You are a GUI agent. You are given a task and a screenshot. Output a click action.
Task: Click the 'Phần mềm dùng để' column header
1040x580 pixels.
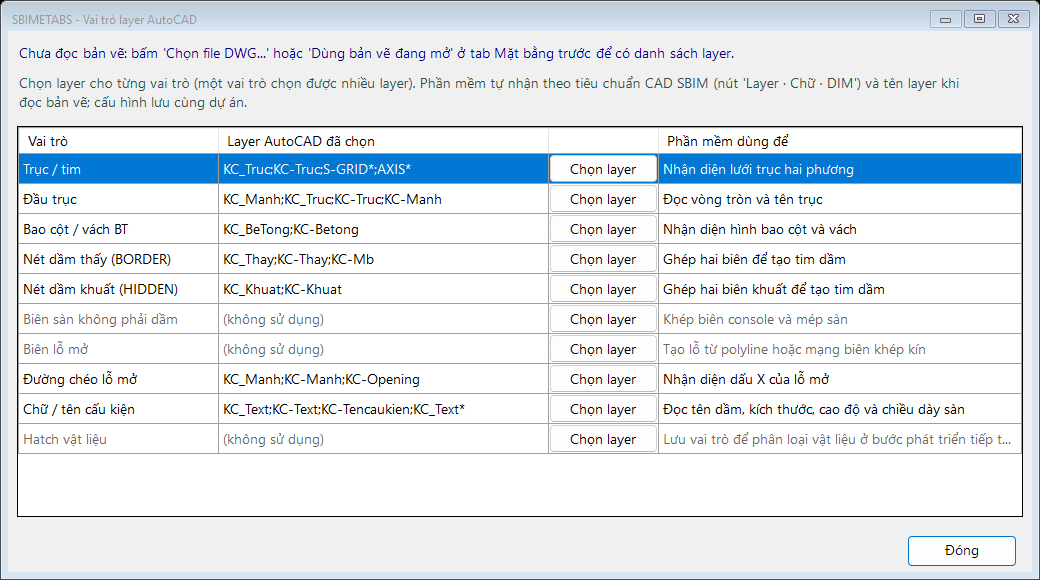click(840, 141)
